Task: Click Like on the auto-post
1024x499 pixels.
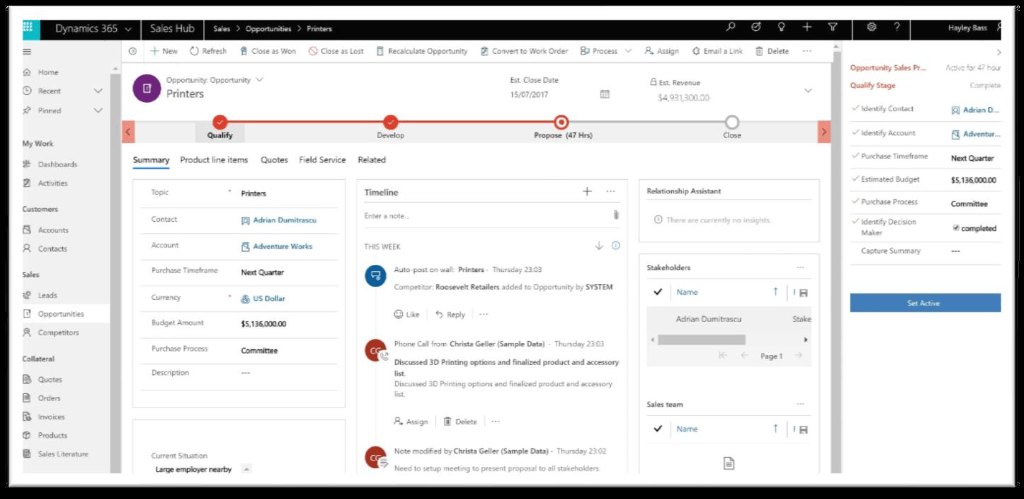Action: click(407, 314)
